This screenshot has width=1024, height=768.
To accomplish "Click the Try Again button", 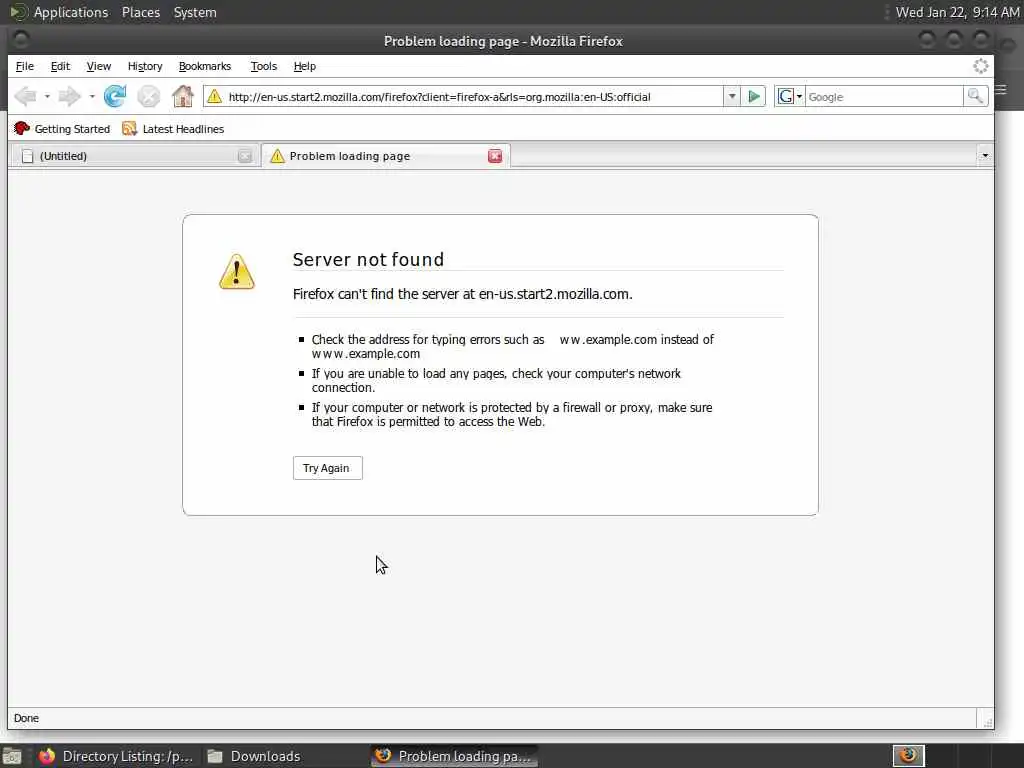I will [x=327, y=468].
